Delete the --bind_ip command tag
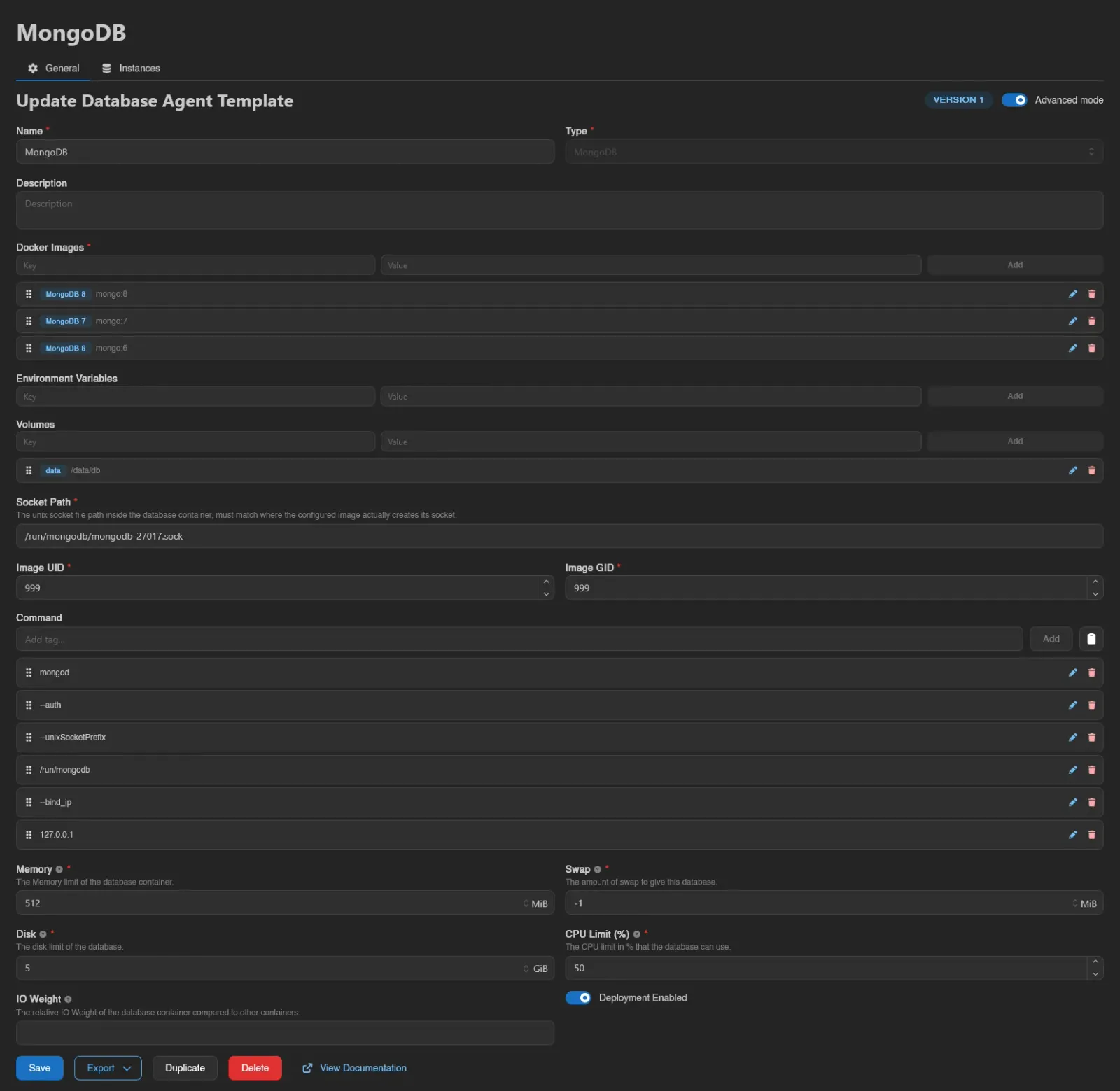Image resolution: width=1120 pixels, height=1091 pixels. 1091,802
